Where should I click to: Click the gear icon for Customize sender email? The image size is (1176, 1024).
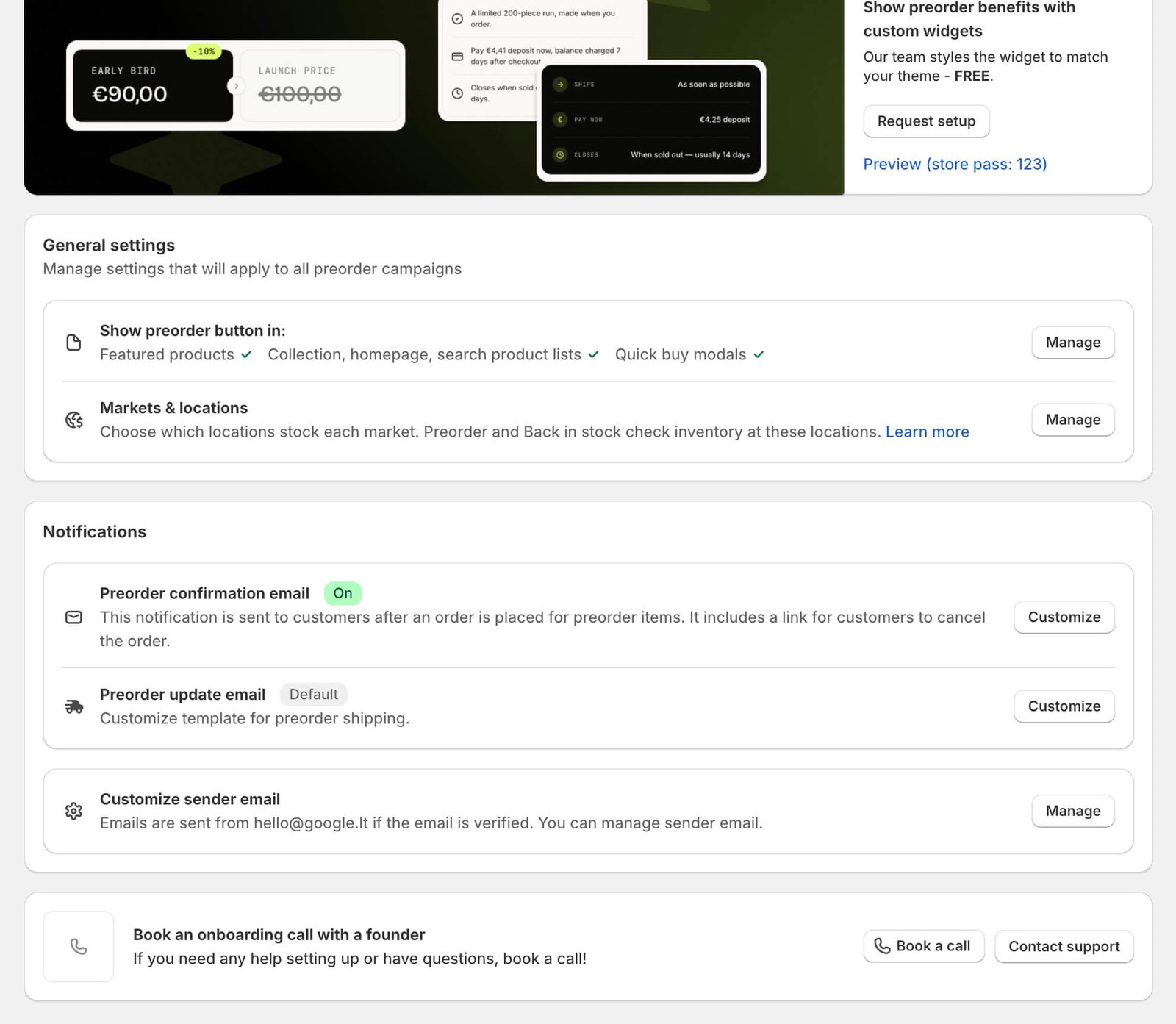click(73, 811)
